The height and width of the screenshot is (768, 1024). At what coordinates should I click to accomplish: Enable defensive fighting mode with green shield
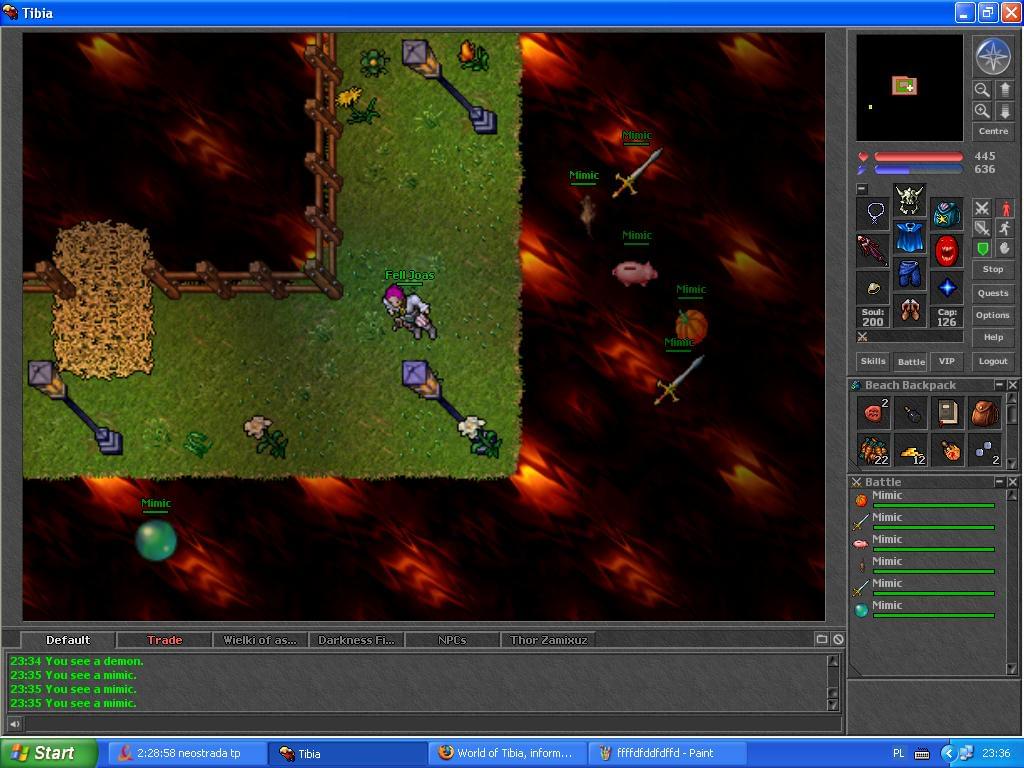(982, 248)
